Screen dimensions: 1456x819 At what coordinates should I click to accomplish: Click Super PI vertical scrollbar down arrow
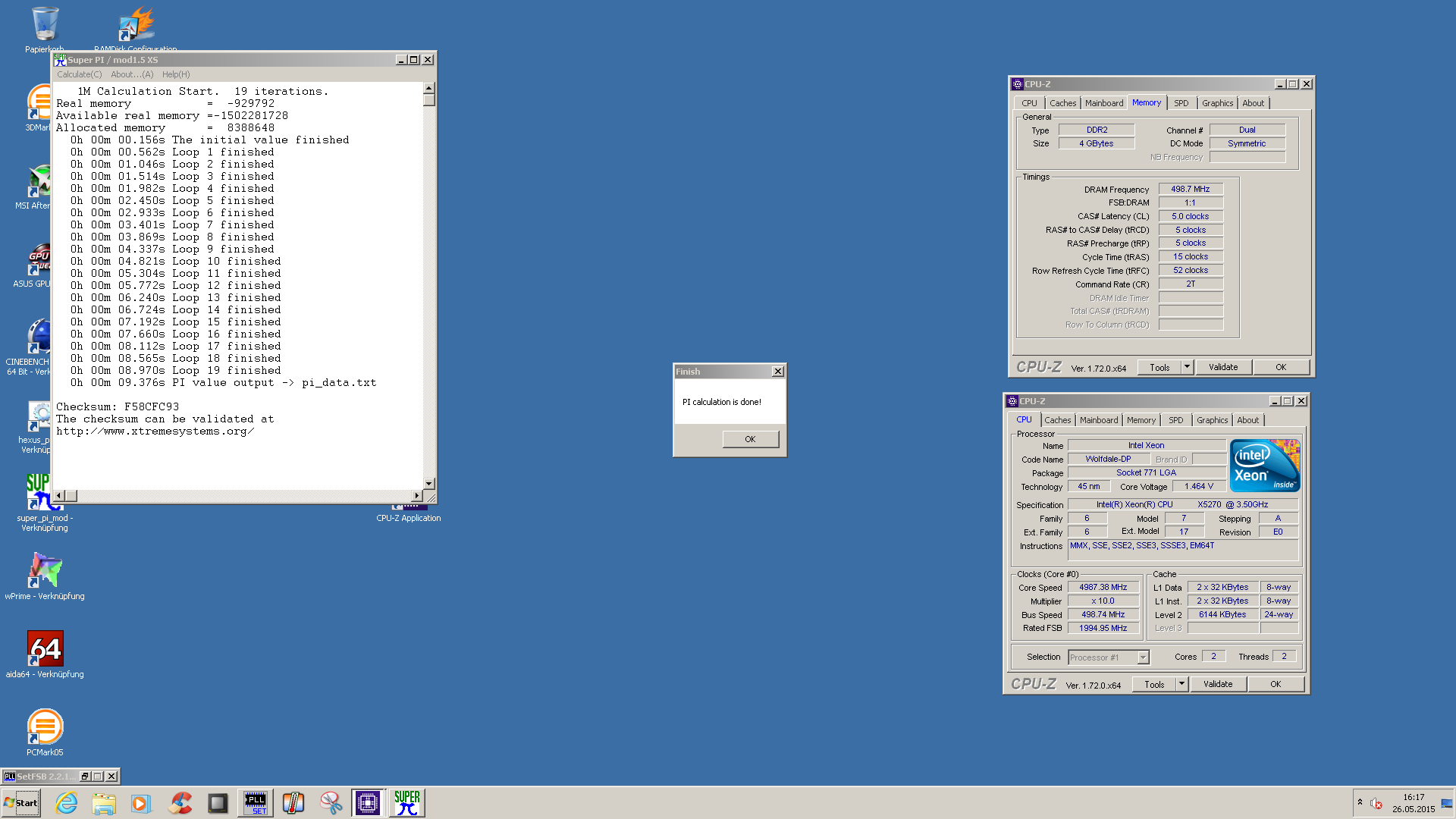click(429, 483)
